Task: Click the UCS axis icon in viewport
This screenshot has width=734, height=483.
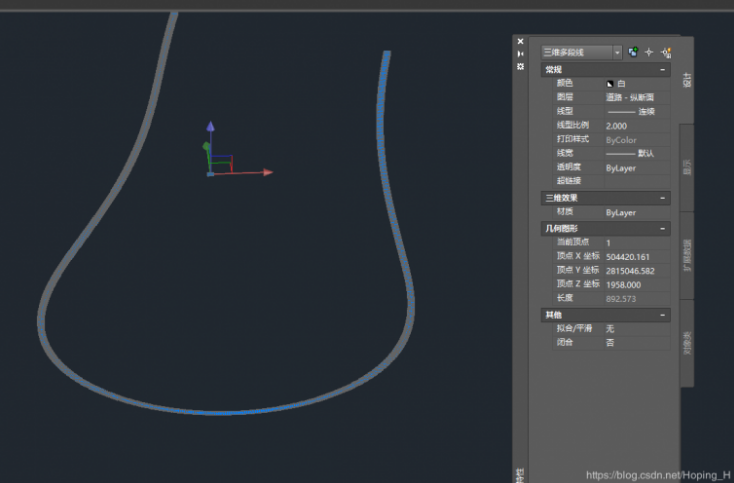Action: point(237,151)
